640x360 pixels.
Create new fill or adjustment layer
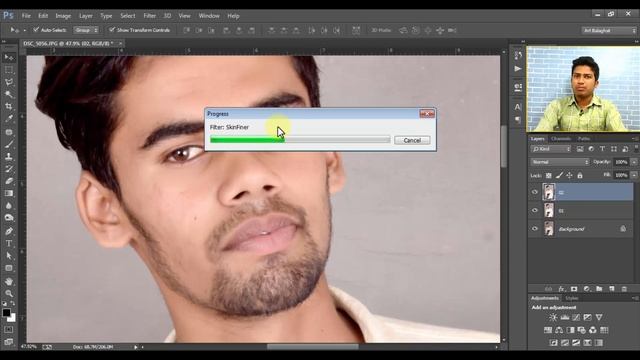coord(587,289)
